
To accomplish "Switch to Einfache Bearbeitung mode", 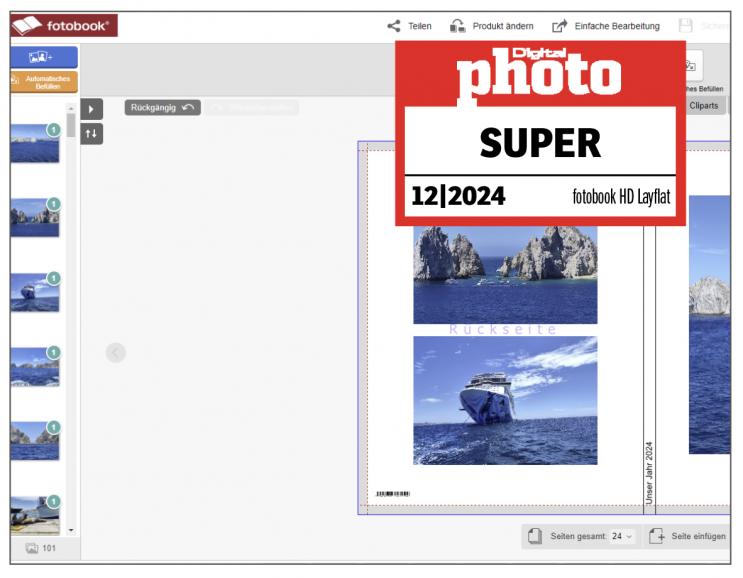I will [606, 26].
